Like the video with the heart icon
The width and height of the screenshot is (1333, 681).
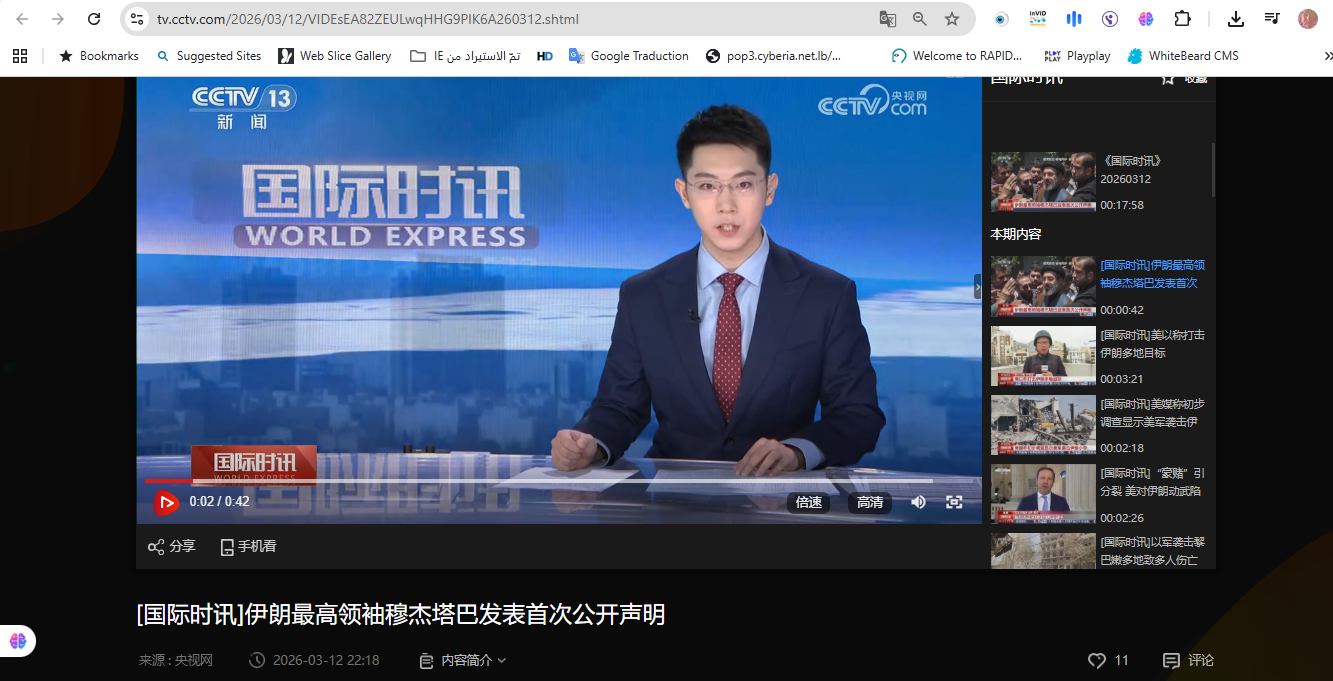point(1097,660)
